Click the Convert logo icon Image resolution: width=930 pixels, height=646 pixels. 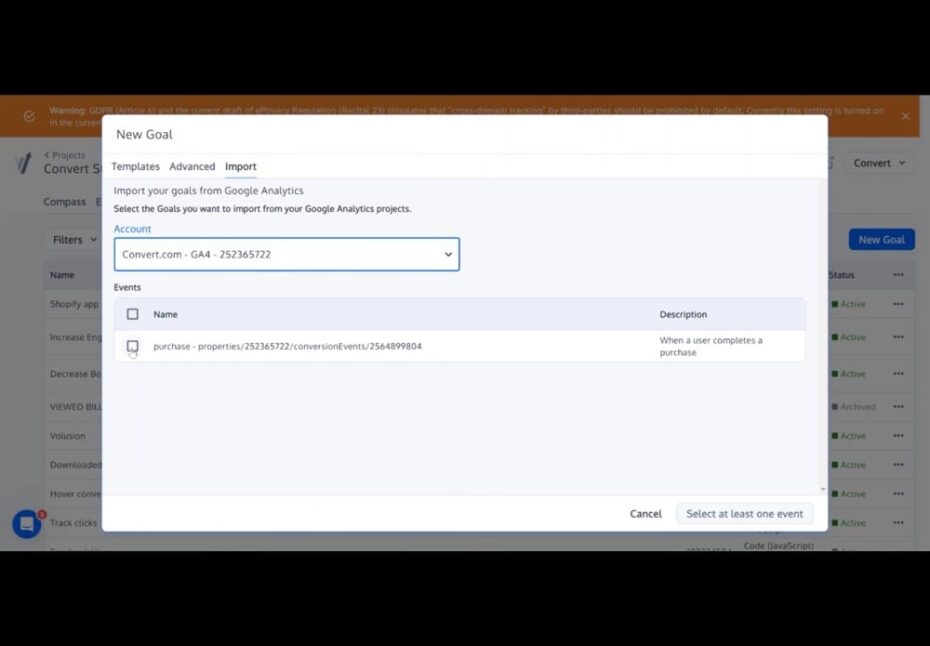tap(24, 163)
